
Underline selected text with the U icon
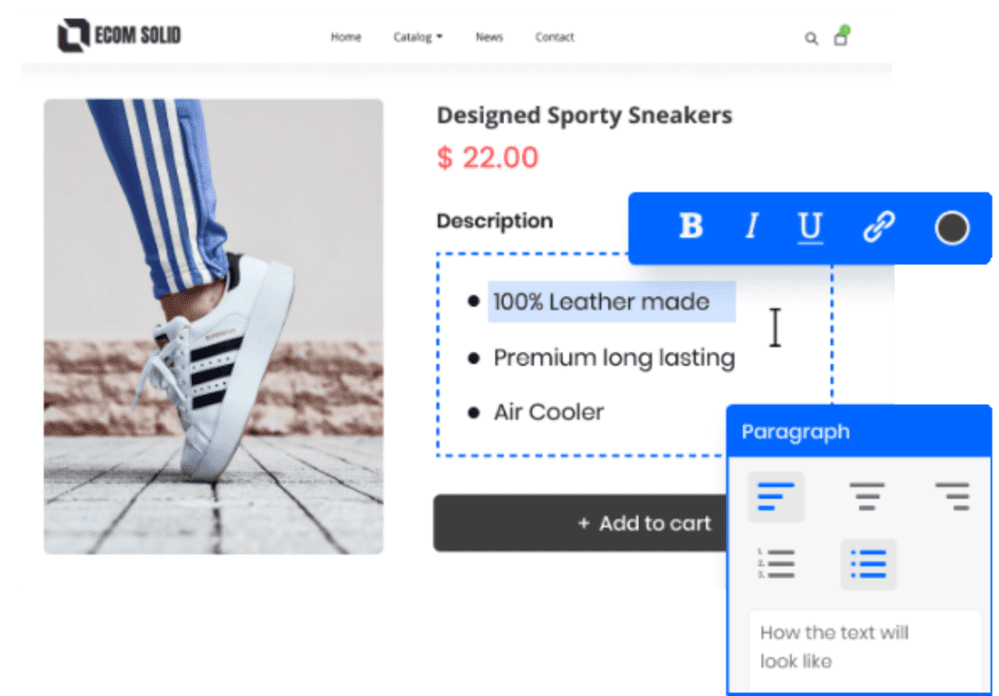(x=810, y=227)
